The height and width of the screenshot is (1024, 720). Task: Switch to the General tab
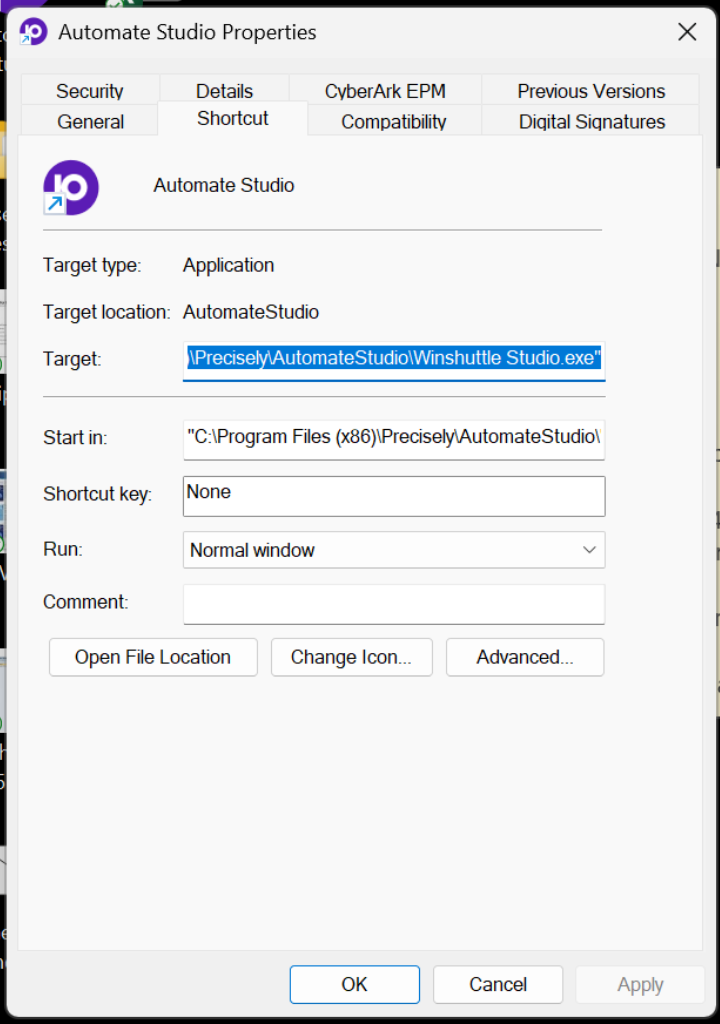90,122
